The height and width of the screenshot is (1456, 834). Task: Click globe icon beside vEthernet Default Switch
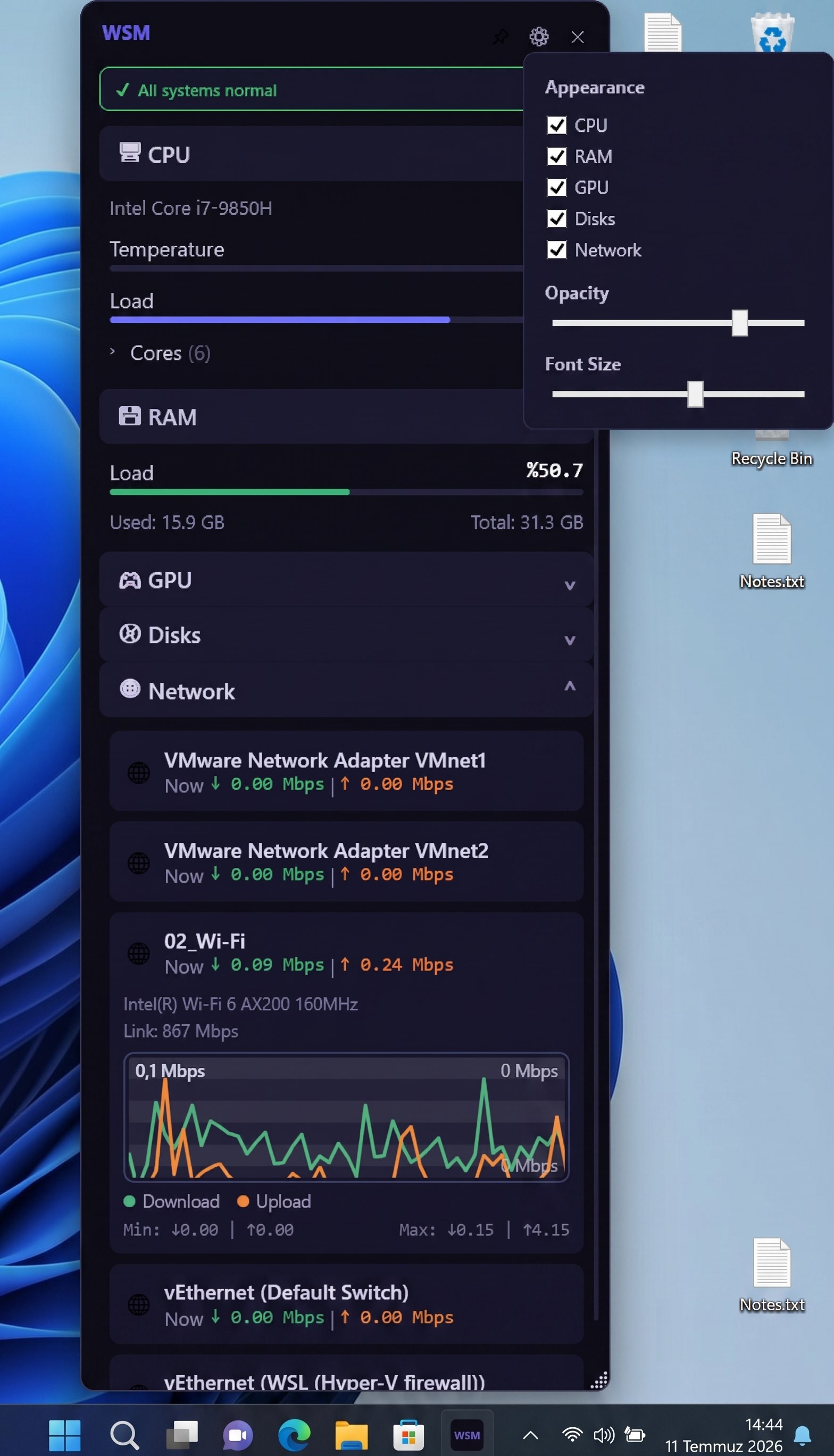[139, 1306]
